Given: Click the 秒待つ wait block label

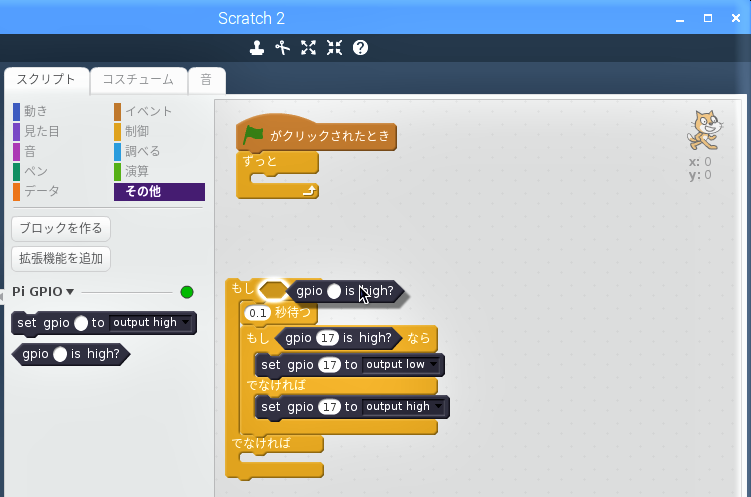Looking at the screenshot, I should click(x=293, y=313).
